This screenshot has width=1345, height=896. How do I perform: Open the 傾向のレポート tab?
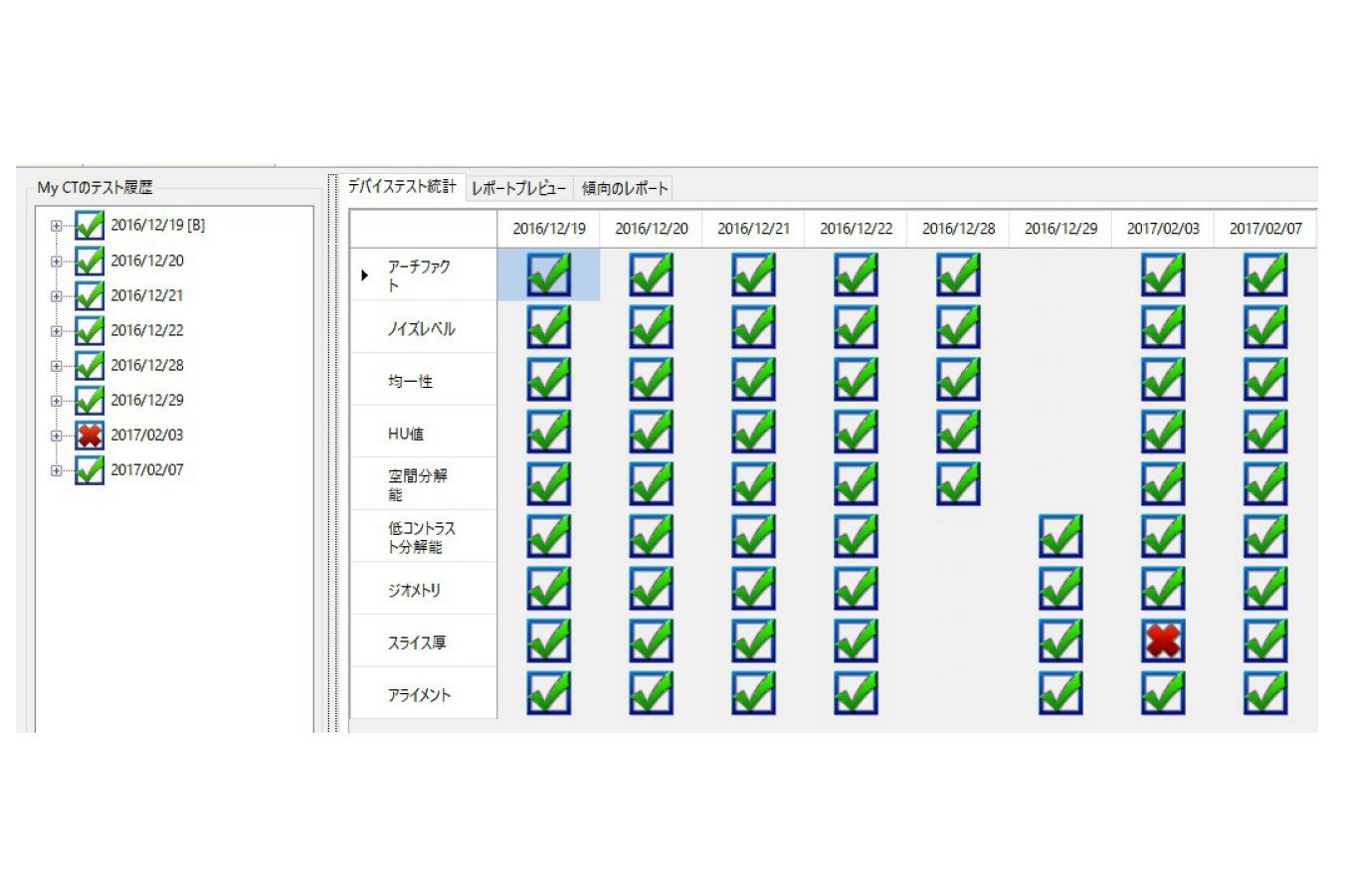(625, 188)
